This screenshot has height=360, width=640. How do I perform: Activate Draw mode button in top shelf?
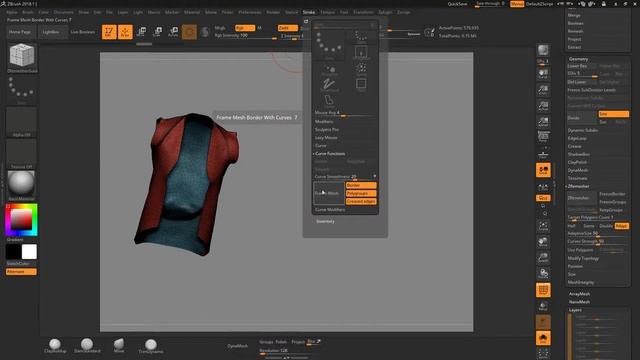(x=125, y=32)
